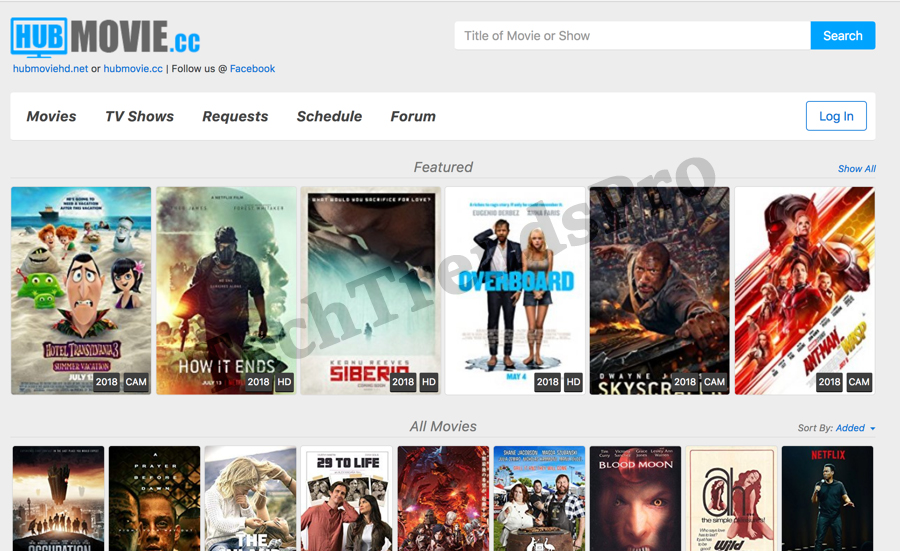Open Blood Moon movie poster
Image resolution: width=900 pixels, height=551 pixels.
(x=635, y=498)
